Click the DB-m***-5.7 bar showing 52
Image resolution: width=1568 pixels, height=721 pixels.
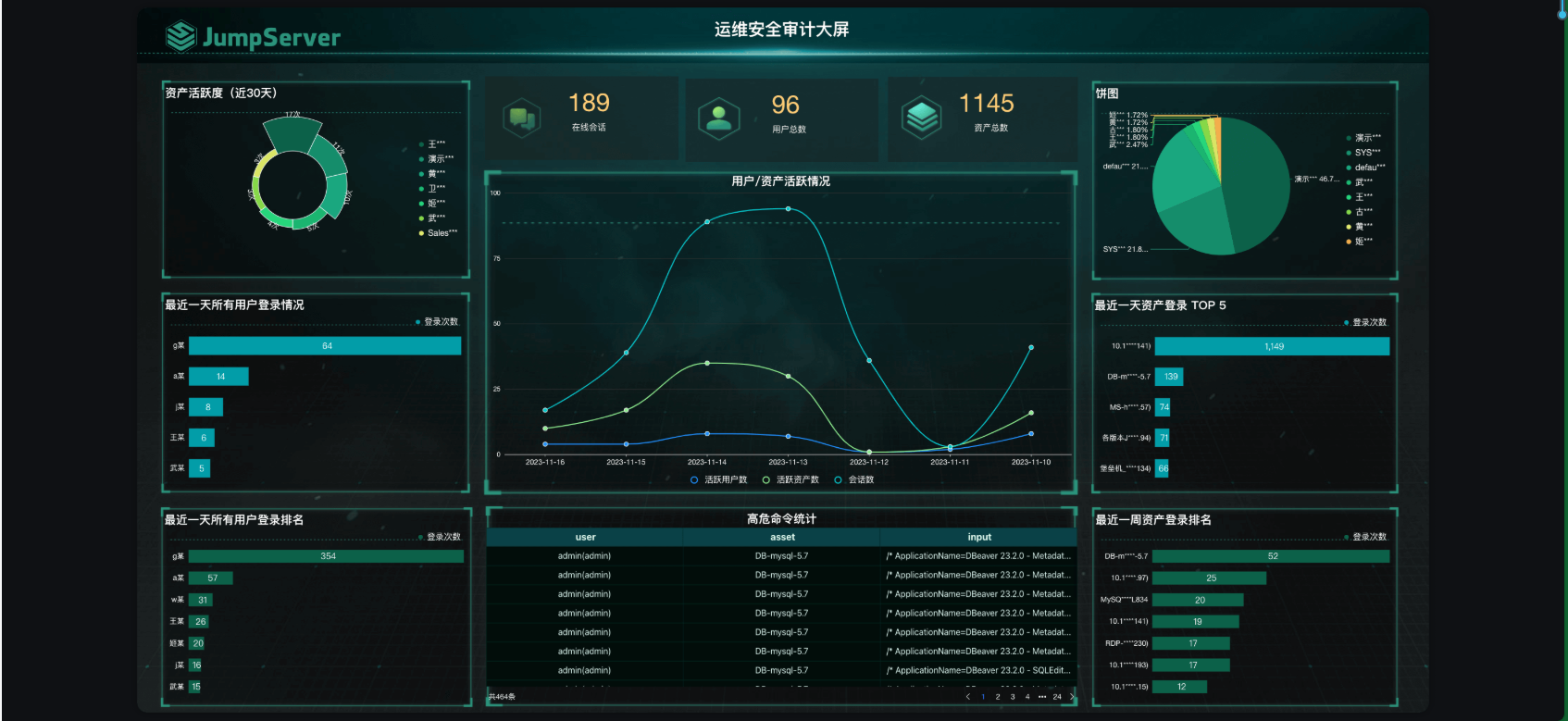(x=1271, y=556)
